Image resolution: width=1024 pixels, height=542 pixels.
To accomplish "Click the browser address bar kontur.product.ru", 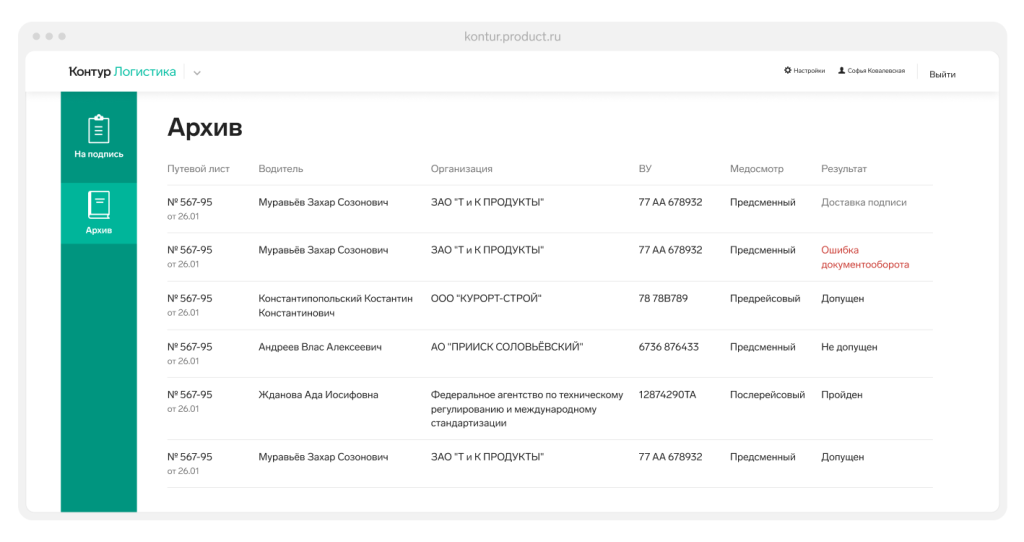I will pos(512,37).
